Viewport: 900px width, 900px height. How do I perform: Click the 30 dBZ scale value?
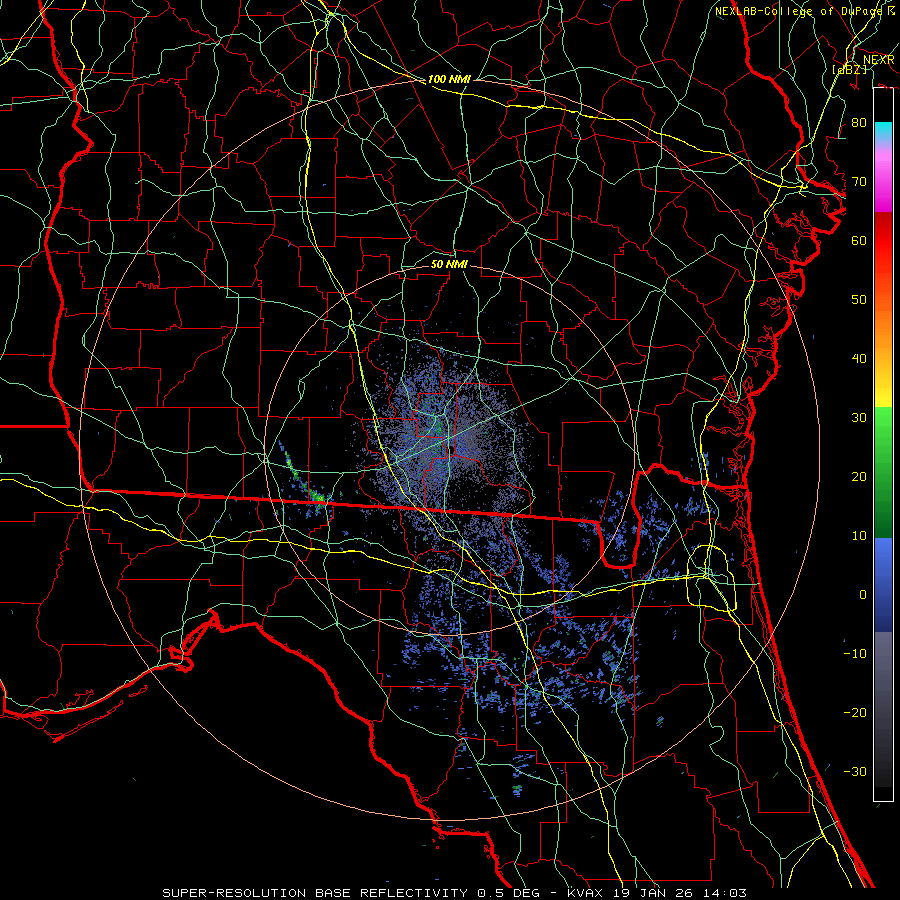pos(859,417)
